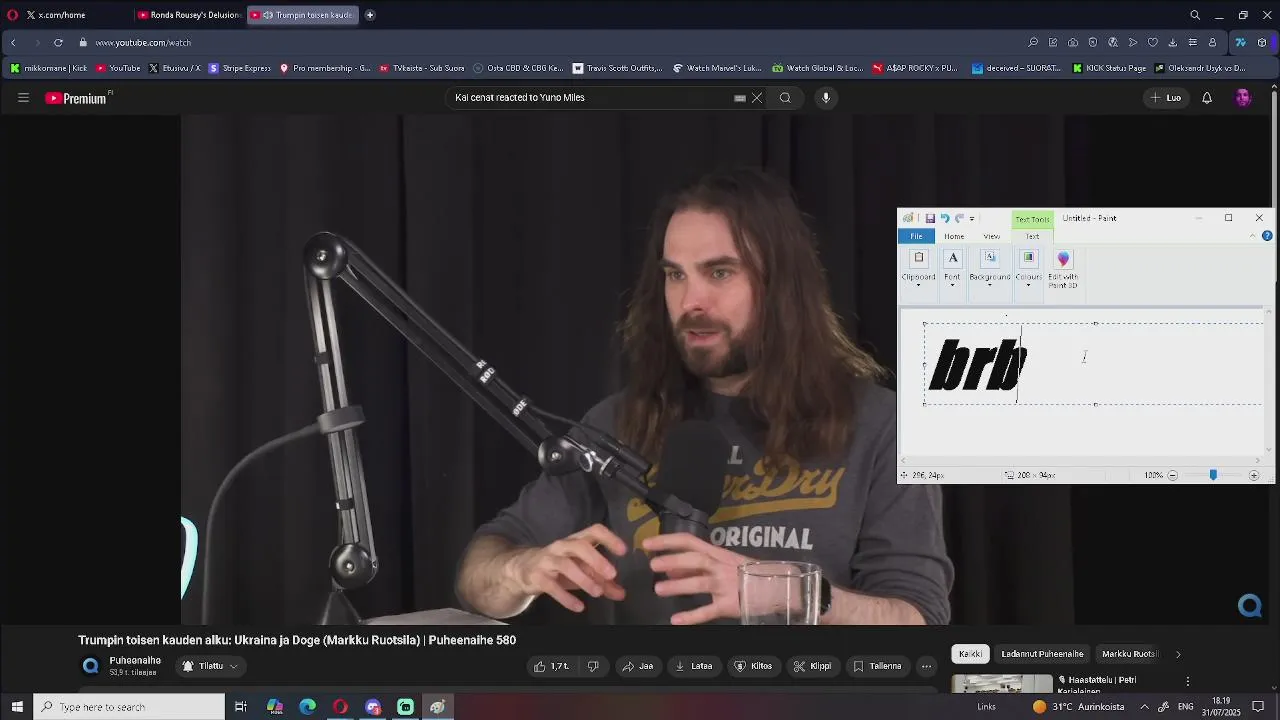Select the Text tab in Paint ribbon

tap(1032, 236)
